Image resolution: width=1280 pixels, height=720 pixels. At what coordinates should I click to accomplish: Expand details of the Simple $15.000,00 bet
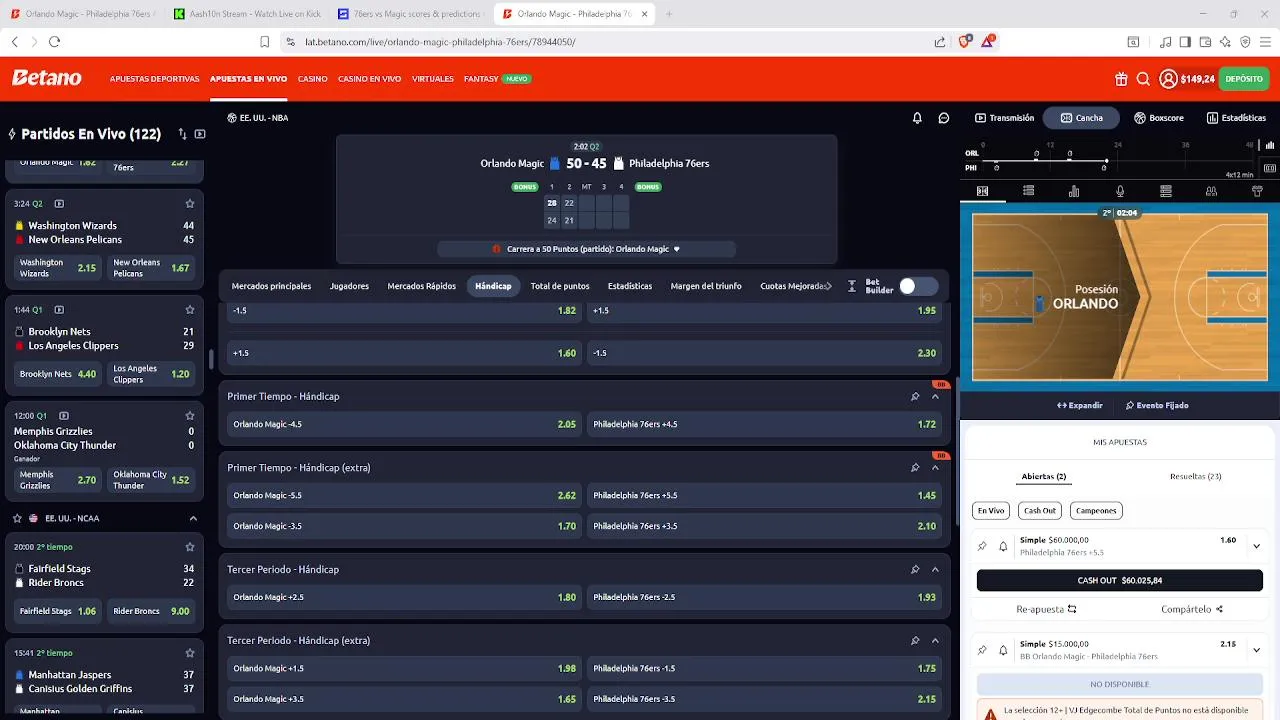(x=1256, y=650)
